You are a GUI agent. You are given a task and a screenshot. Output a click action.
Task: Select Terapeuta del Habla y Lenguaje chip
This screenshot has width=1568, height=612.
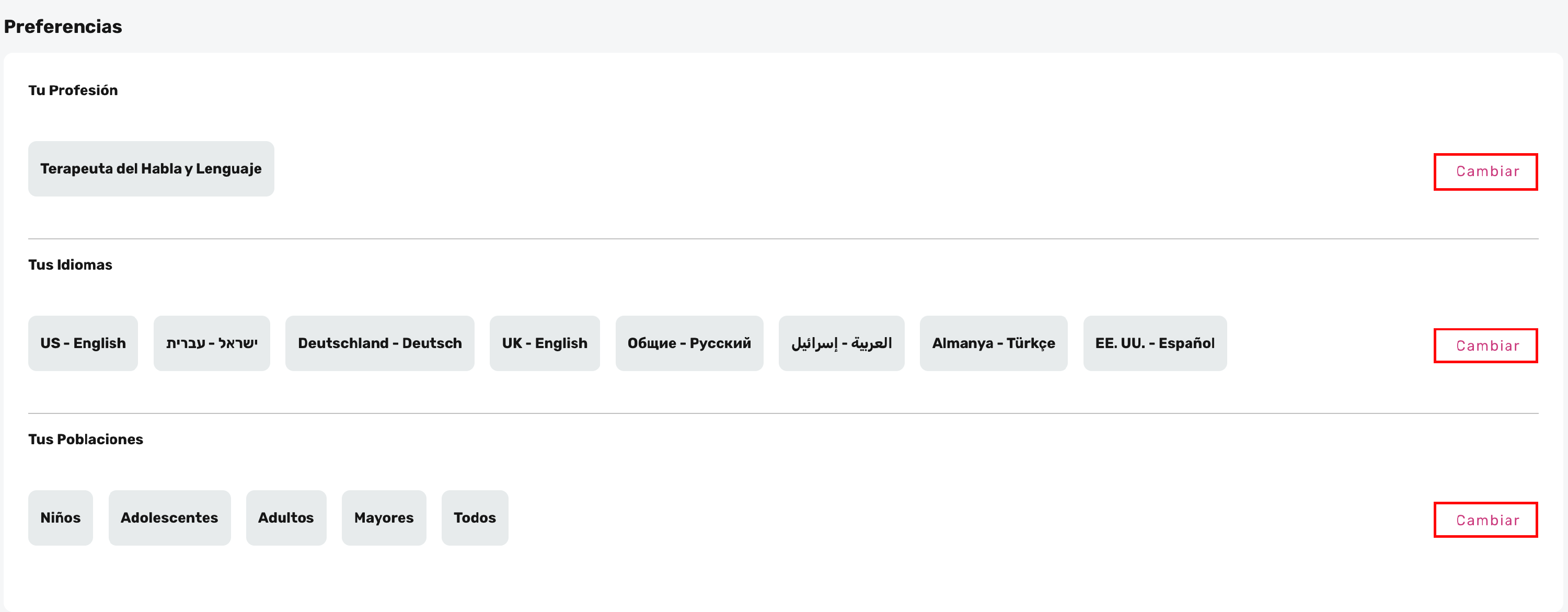[x=151, y=169]
